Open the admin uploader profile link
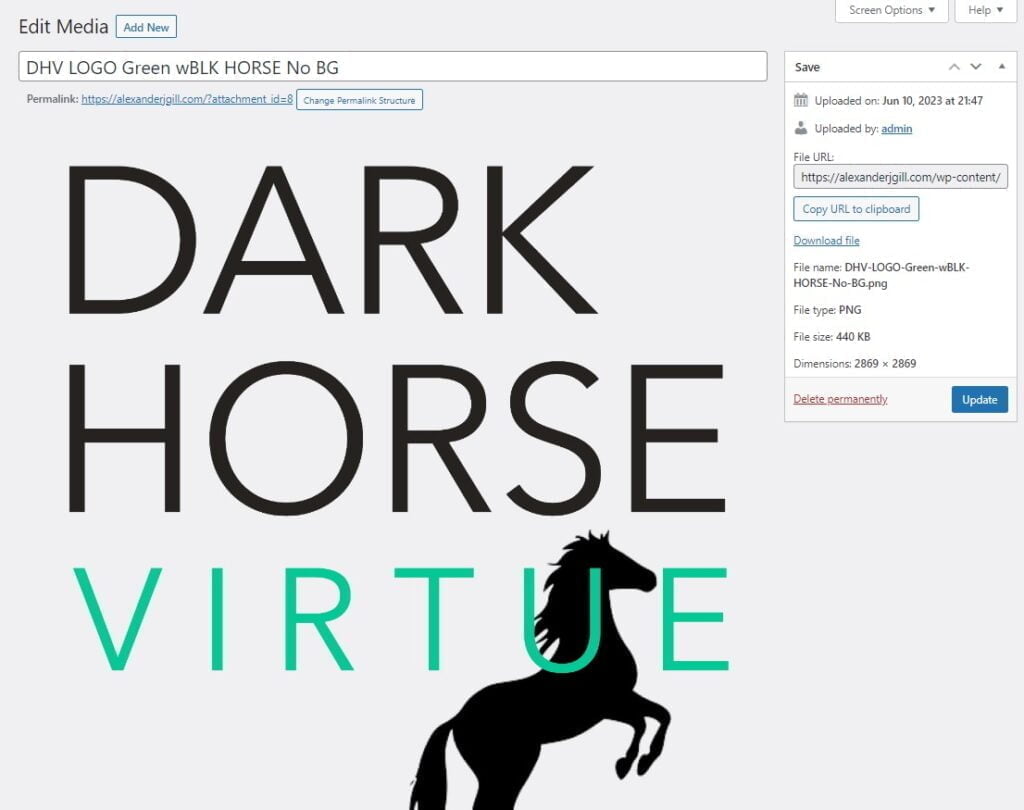Viewport: 1024px width, 810px height. click(x=896, y=129)
